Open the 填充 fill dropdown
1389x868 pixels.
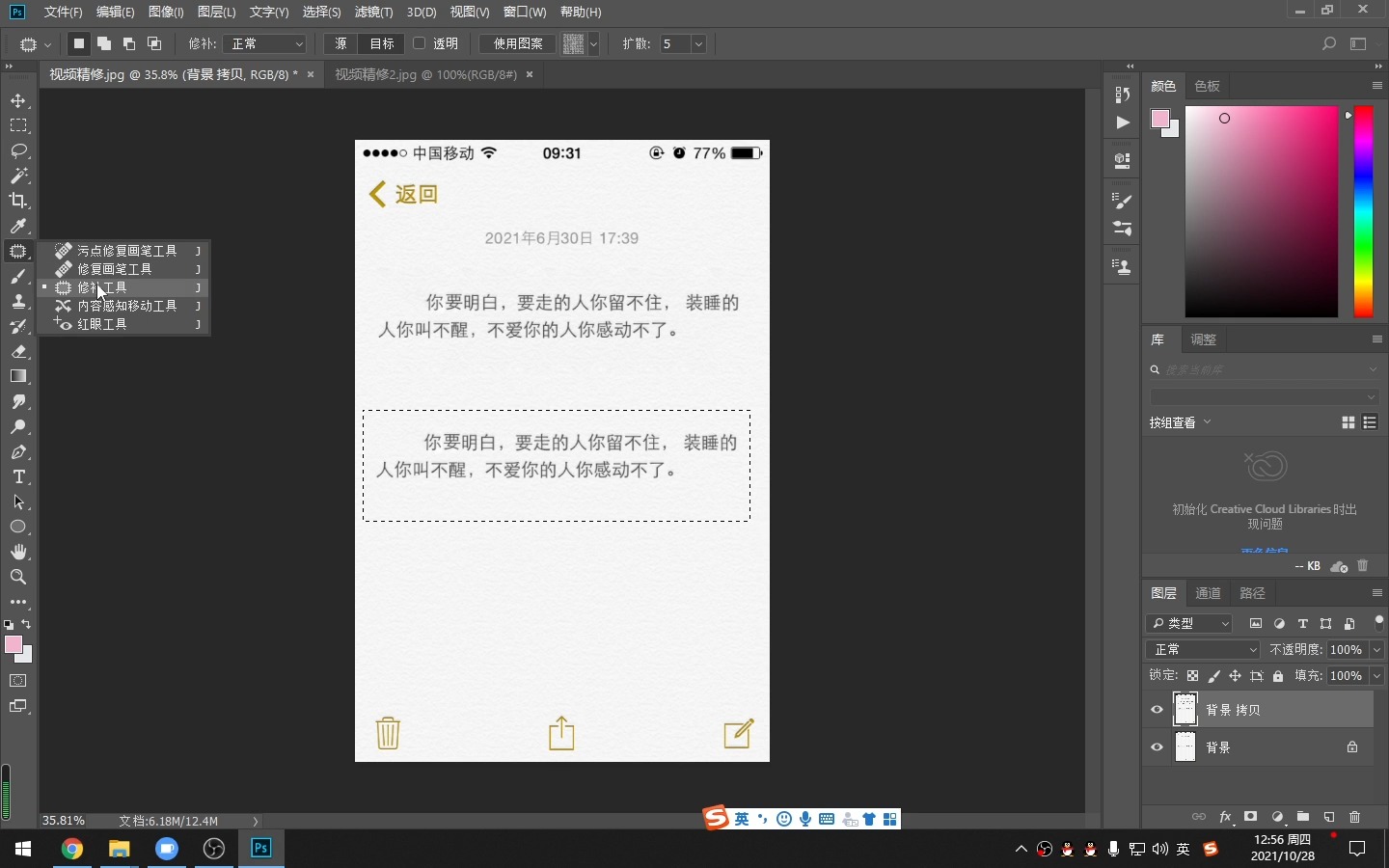pyautogui.click(x=1377, y=676)
